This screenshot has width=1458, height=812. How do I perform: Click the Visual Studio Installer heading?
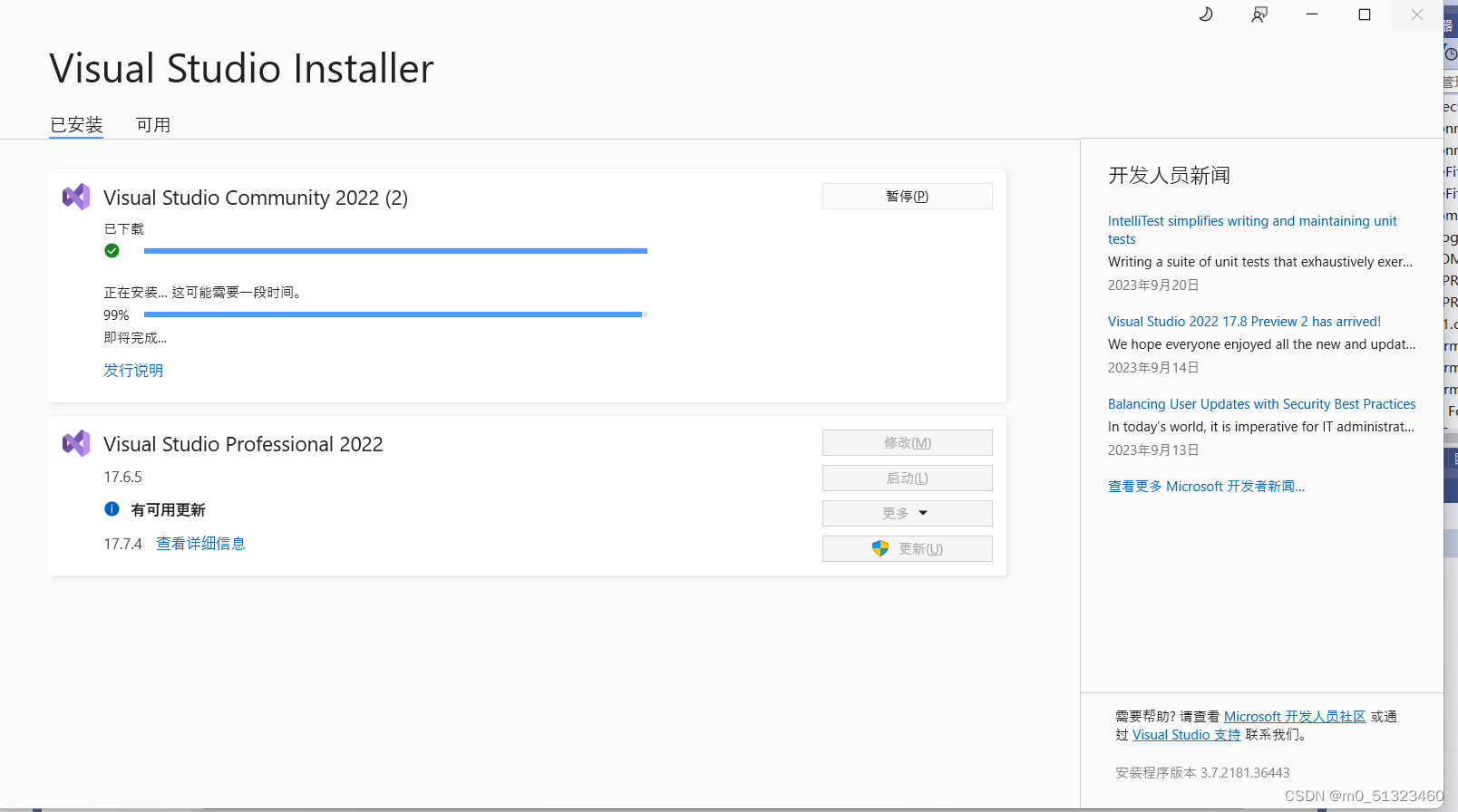coord(242,69)
